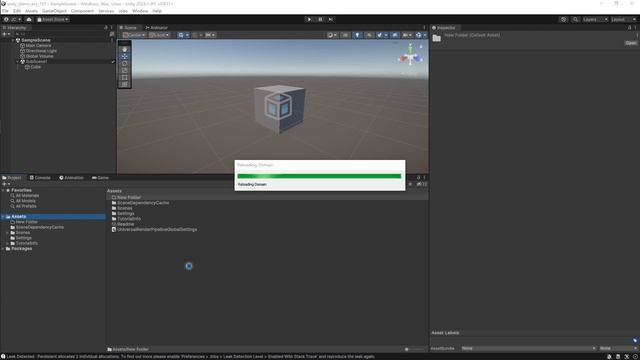The image size is (640, 360).
Task: Open Asset Store dropdown
Action: (53, 19)
